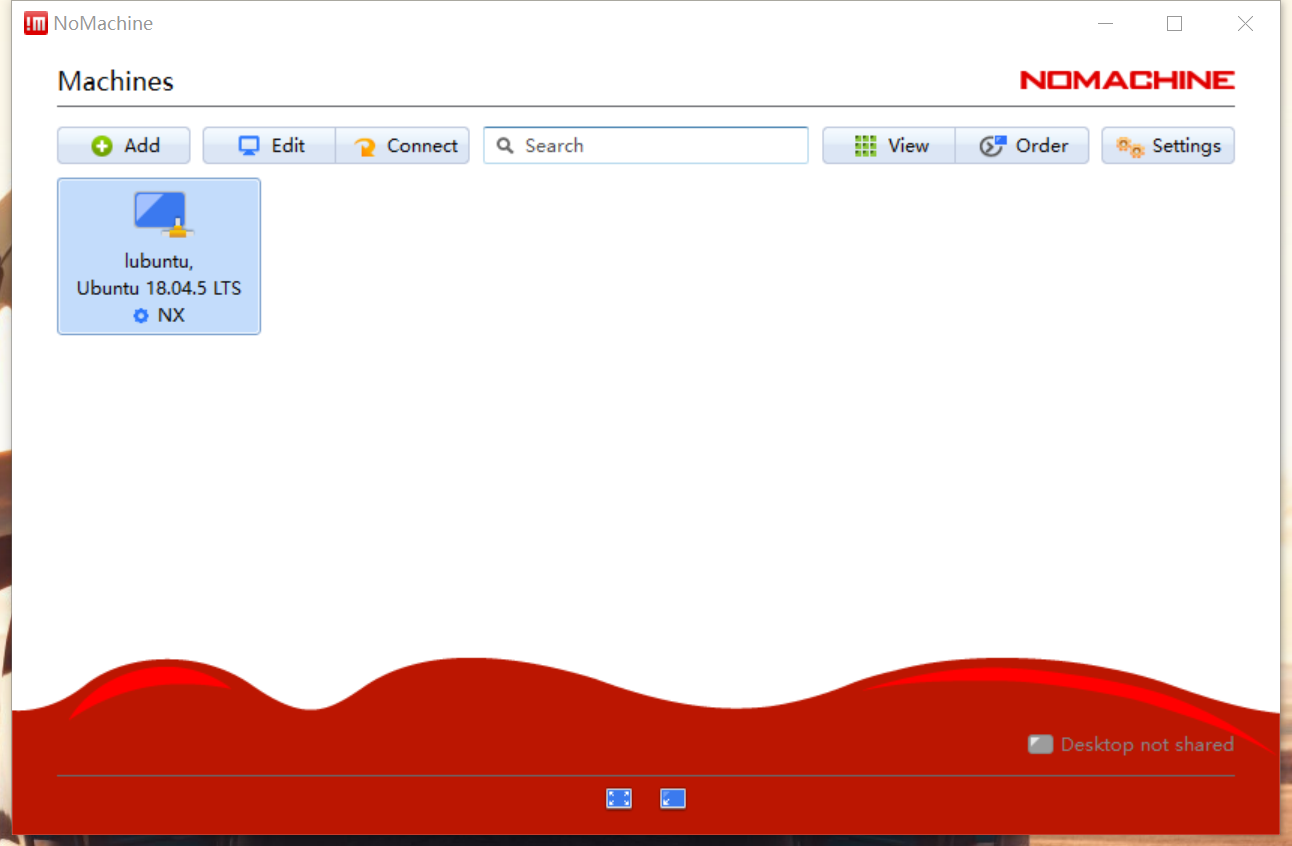1292x846 pixels.
Task: Open Edit for the selected machine
Action: tap(269, 145)
